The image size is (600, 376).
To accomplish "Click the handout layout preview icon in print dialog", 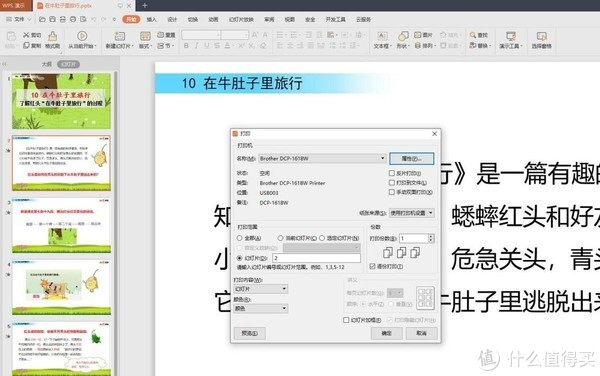I will pyautogui.click(x=426, y=298).
